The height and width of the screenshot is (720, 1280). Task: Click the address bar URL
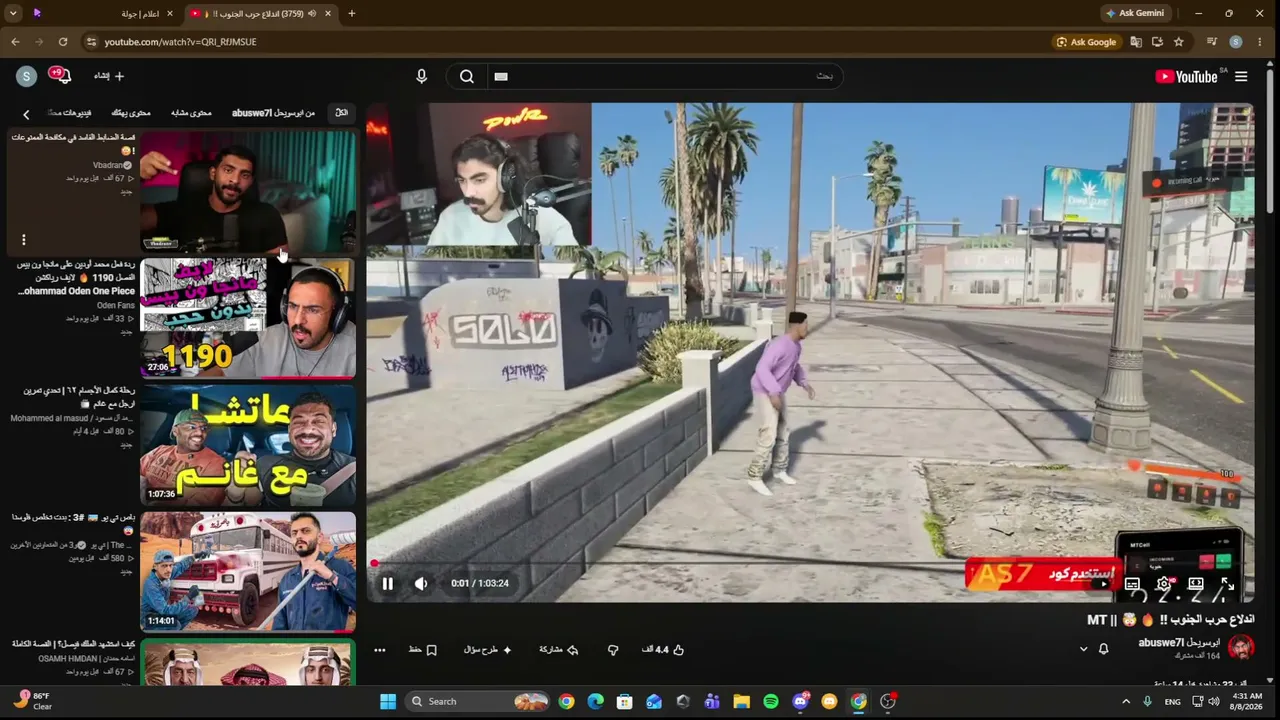180,42
